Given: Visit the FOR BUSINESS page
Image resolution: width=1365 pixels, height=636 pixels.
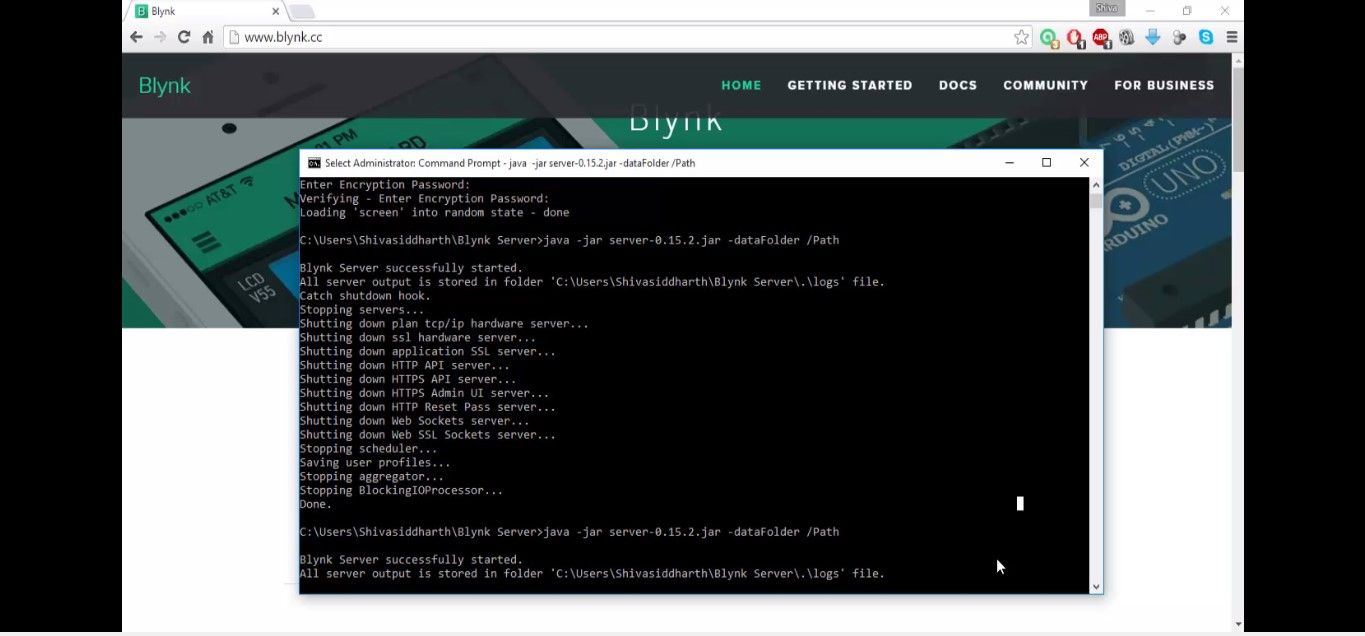Looking at the screenshot, I should (1164, 85).
